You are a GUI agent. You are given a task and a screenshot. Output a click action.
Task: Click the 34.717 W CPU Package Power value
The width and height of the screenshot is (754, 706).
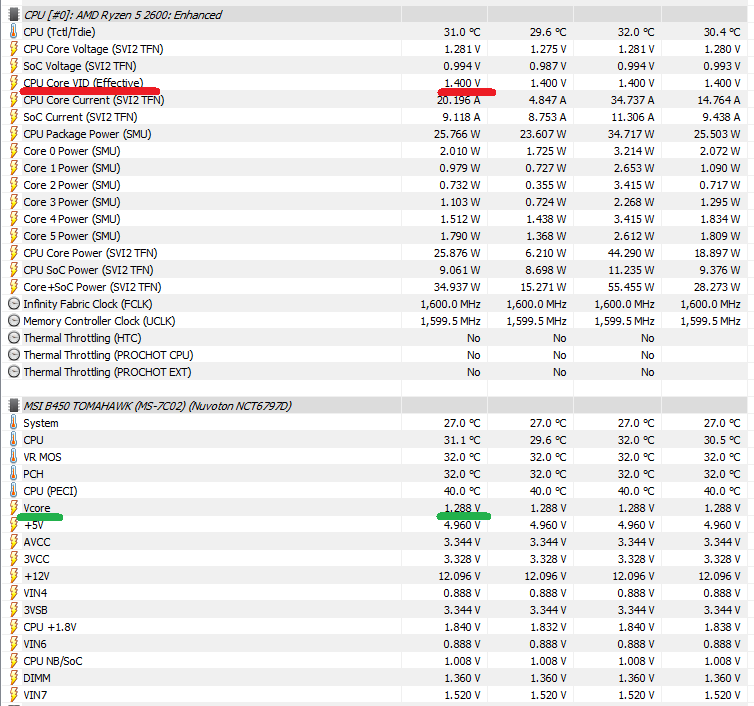631,134
